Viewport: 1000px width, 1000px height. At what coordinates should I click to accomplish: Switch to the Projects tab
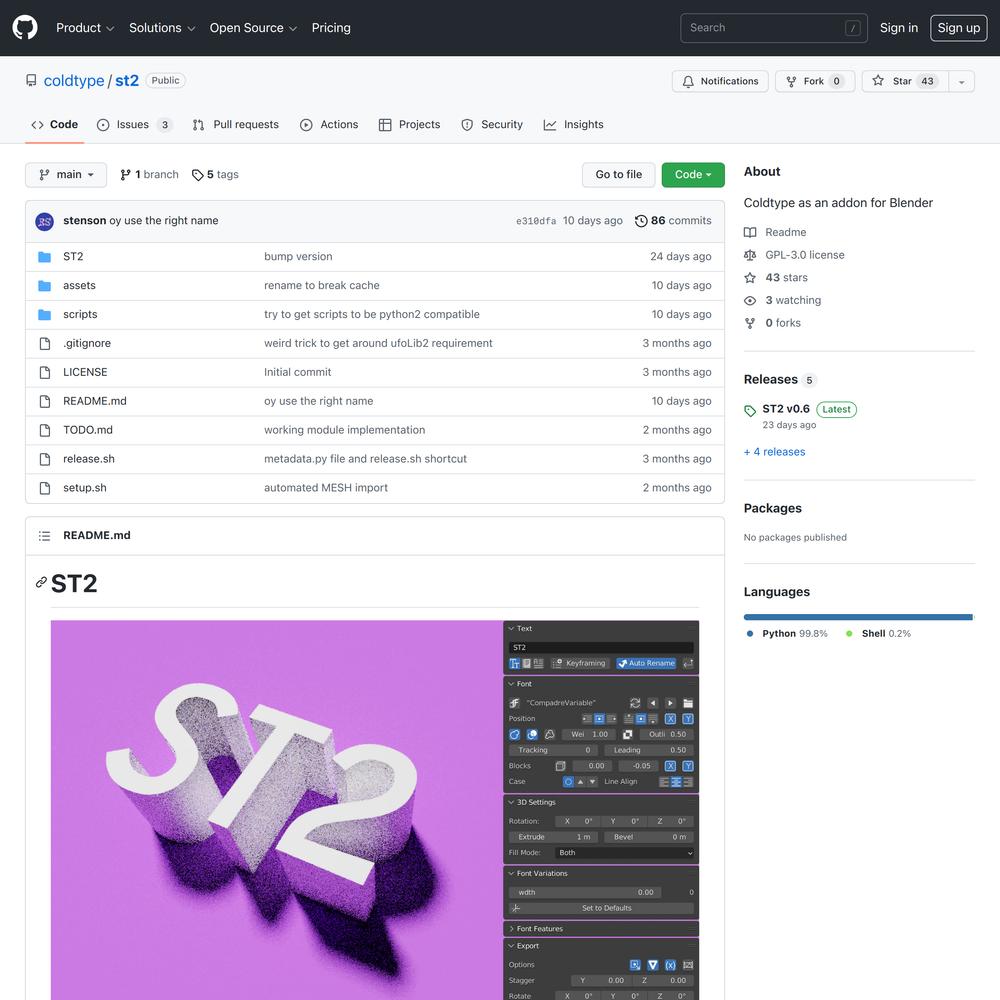coord(409,124)
